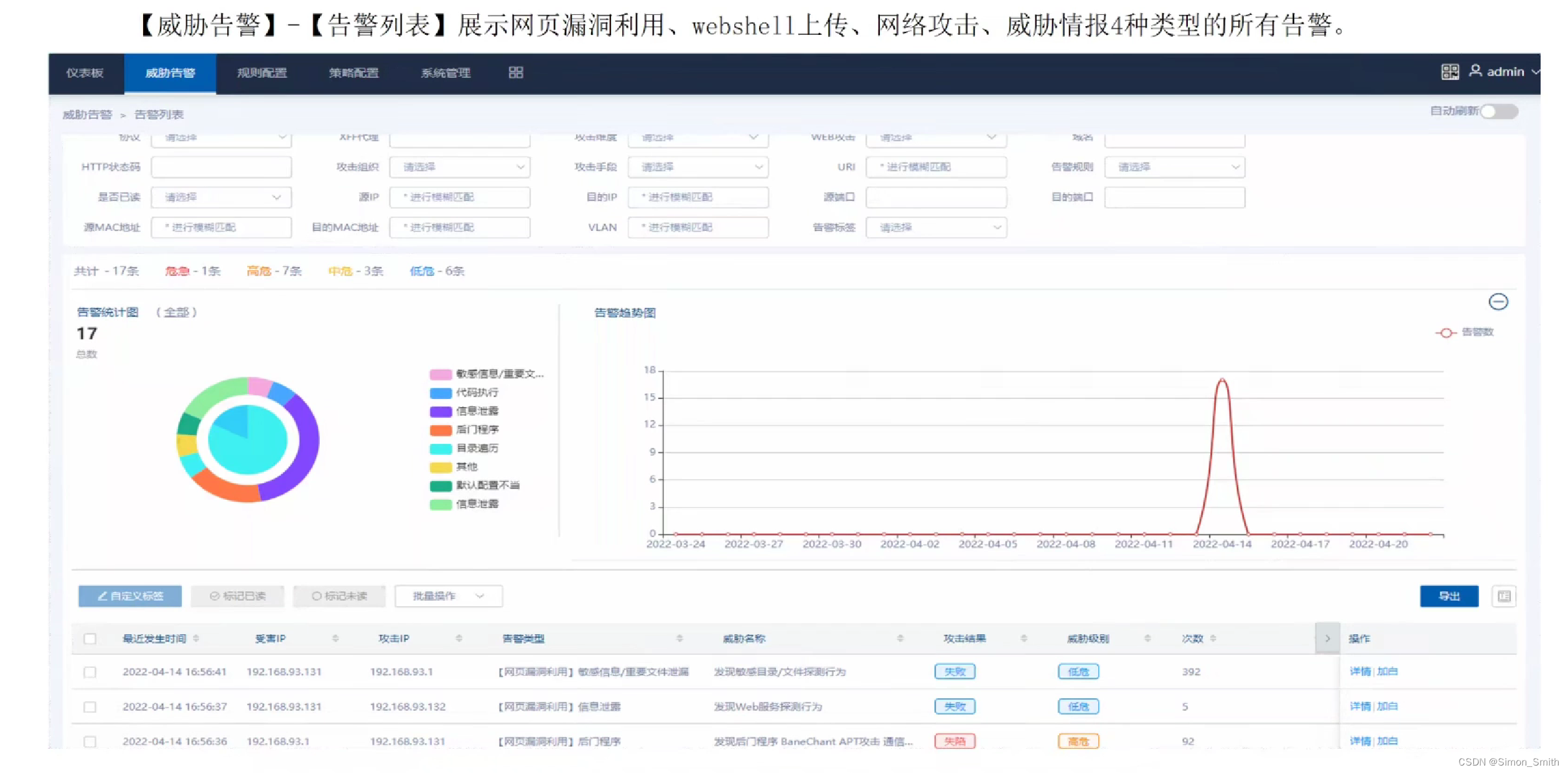Select checkbox for 16:56:41 alert row
The height and width of the screenshot is (773, 1568).
(90, 672)
